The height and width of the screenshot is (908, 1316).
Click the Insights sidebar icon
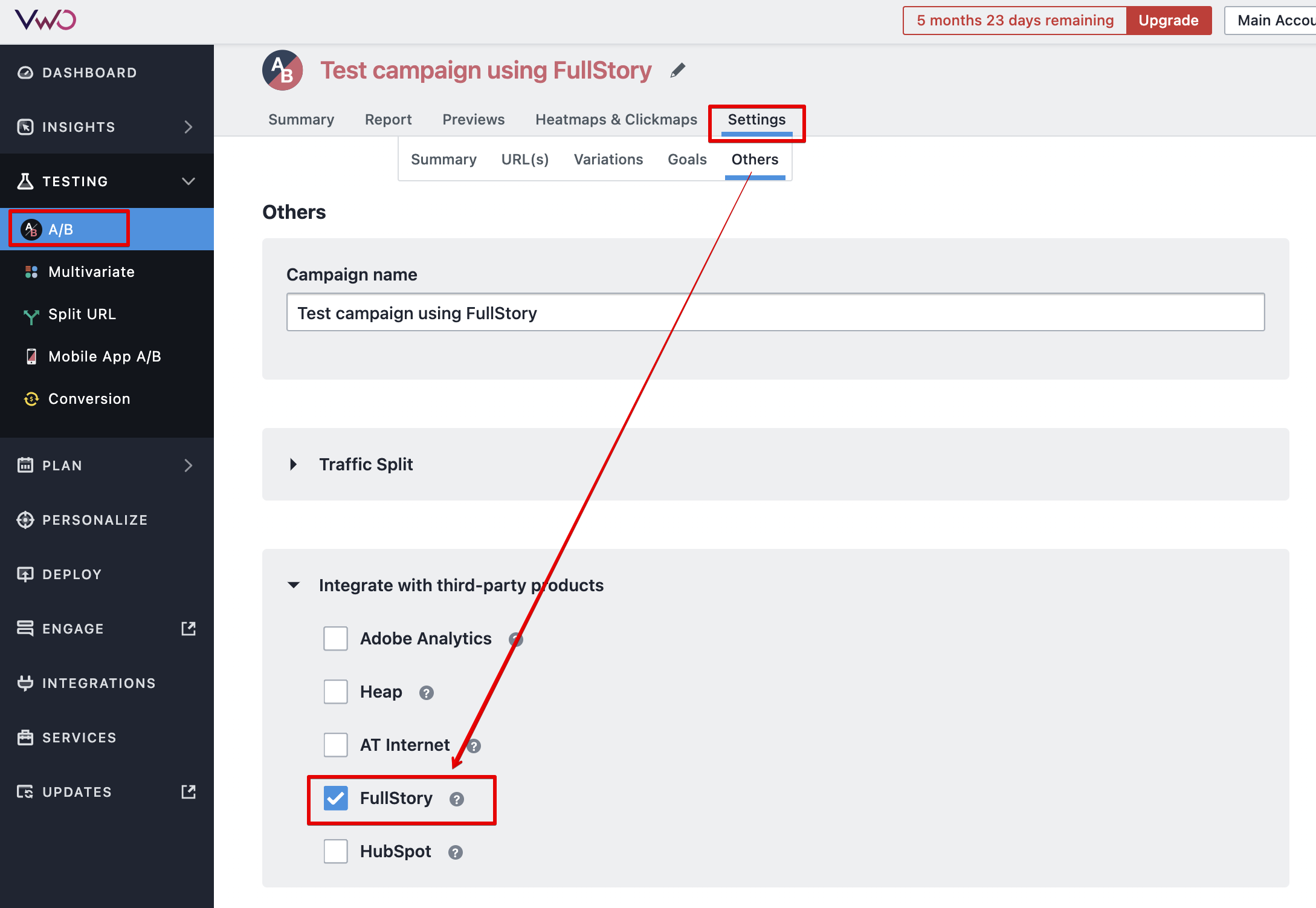tap(25, 127)
